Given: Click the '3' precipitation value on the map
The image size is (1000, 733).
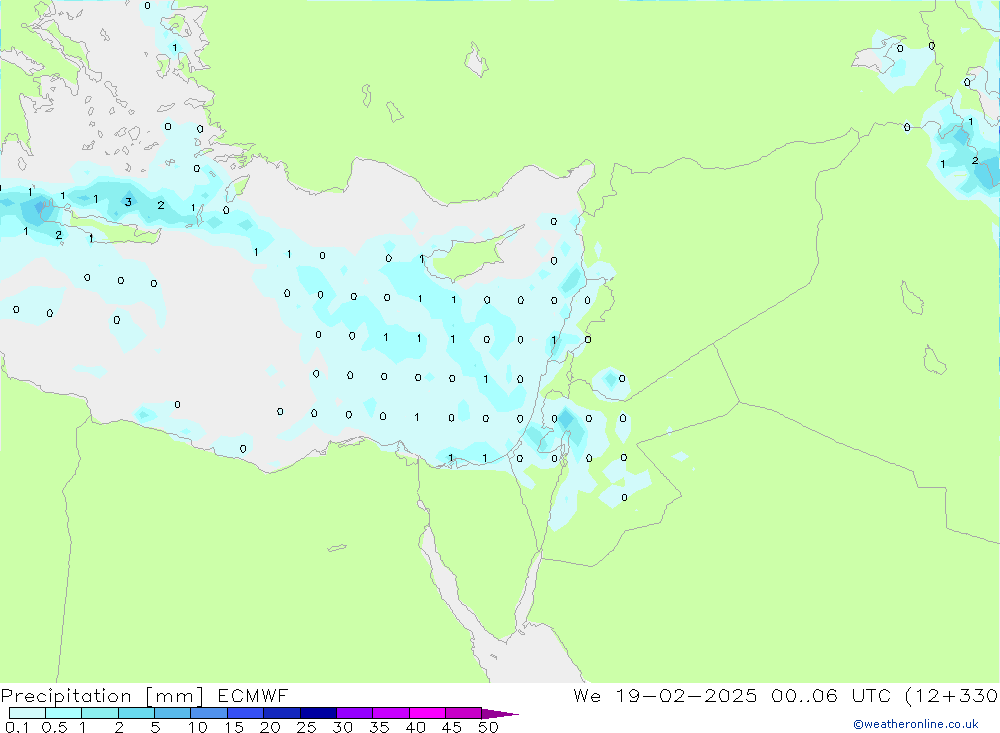Looking at the screenshot, I should click(x=128, y=202).
